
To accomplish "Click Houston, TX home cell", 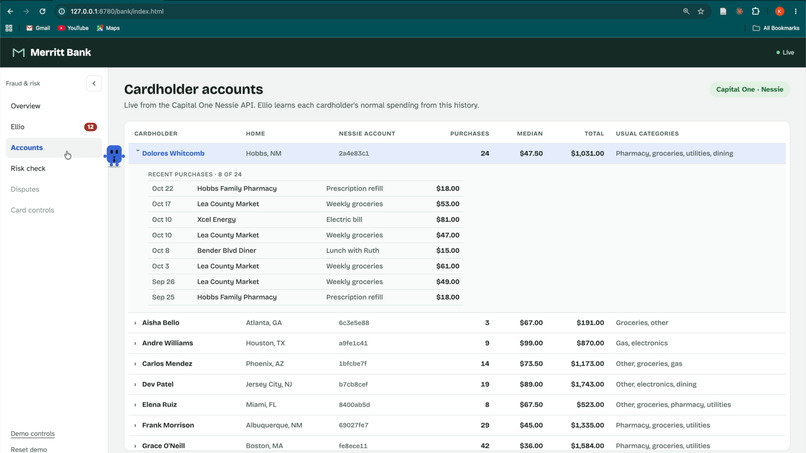I will click(x=265, y=343).
